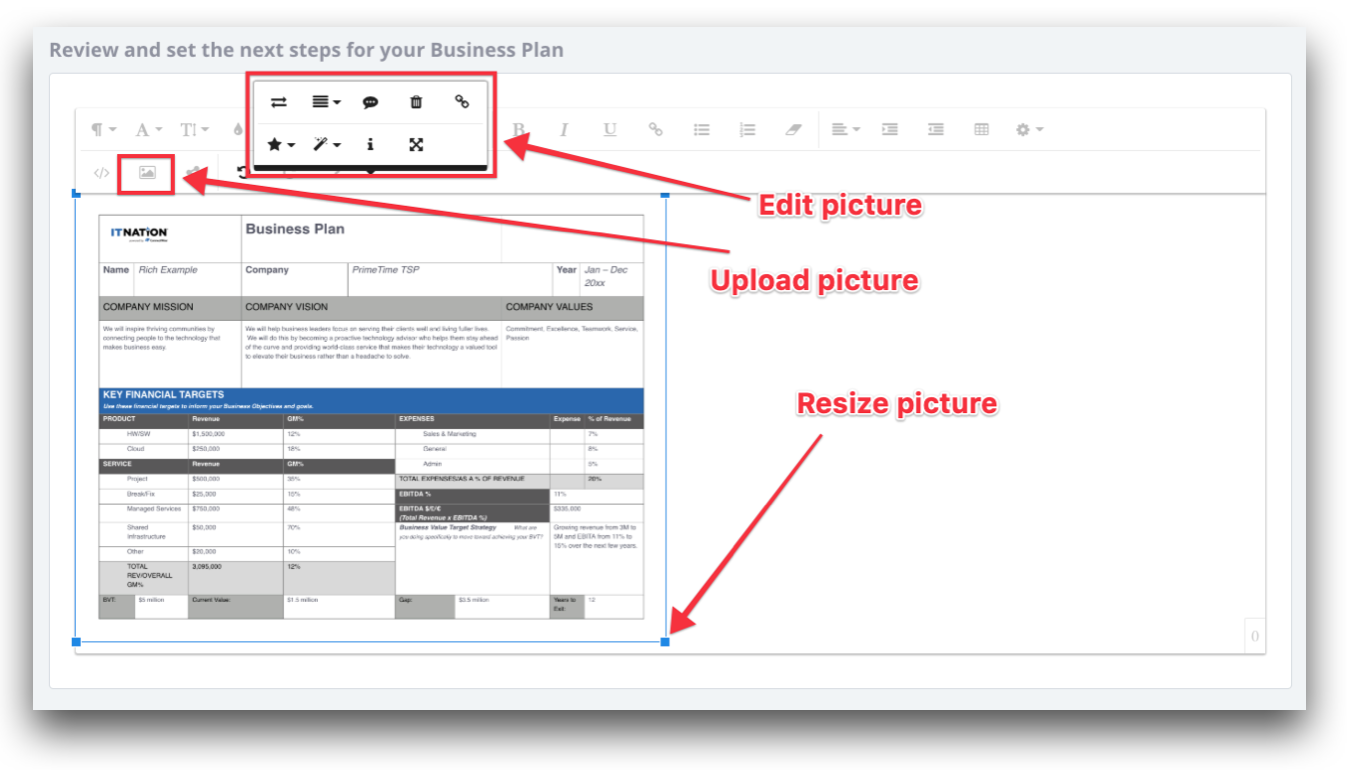Click 'Rich Example' name text
This screenshot has height=770, width=1352.
(x=168, y=270)
